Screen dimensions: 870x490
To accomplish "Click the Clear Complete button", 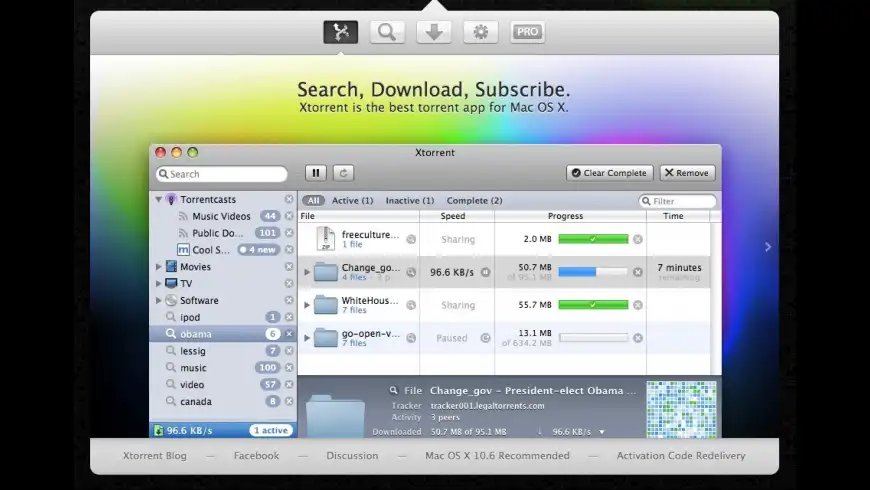I will (609, 173).
